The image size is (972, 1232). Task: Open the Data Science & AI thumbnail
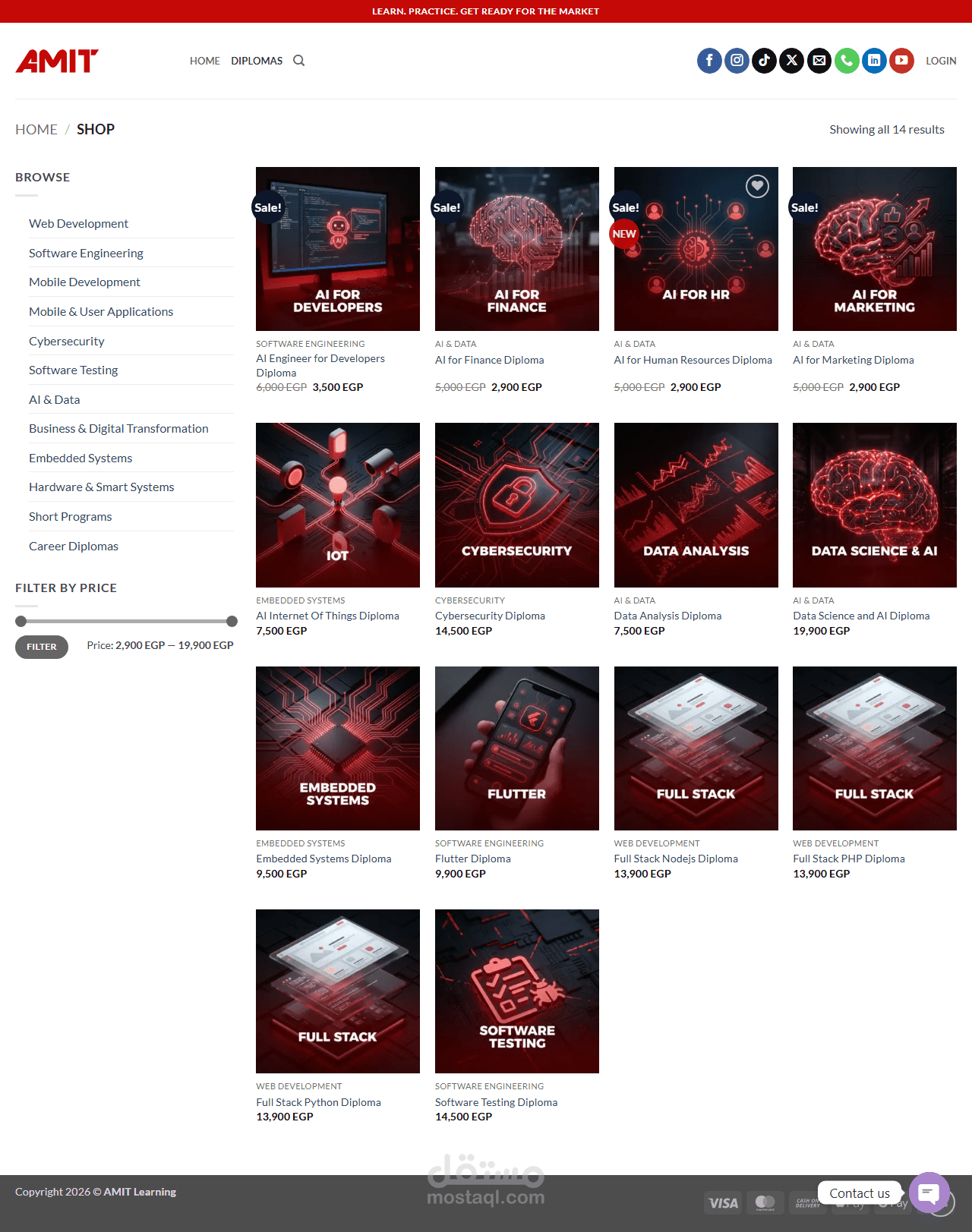875,505
